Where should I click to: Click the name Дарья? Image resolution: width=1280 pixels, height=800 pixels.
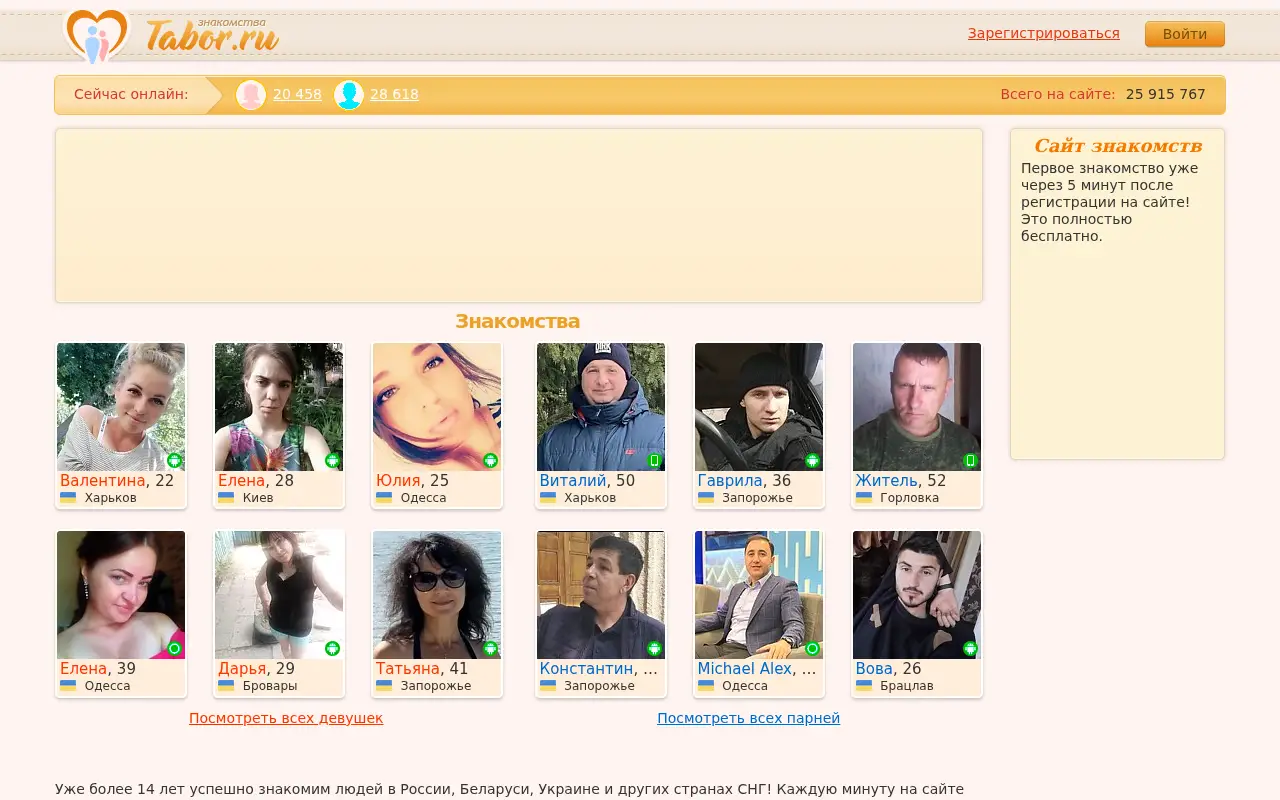pos(242,669)
